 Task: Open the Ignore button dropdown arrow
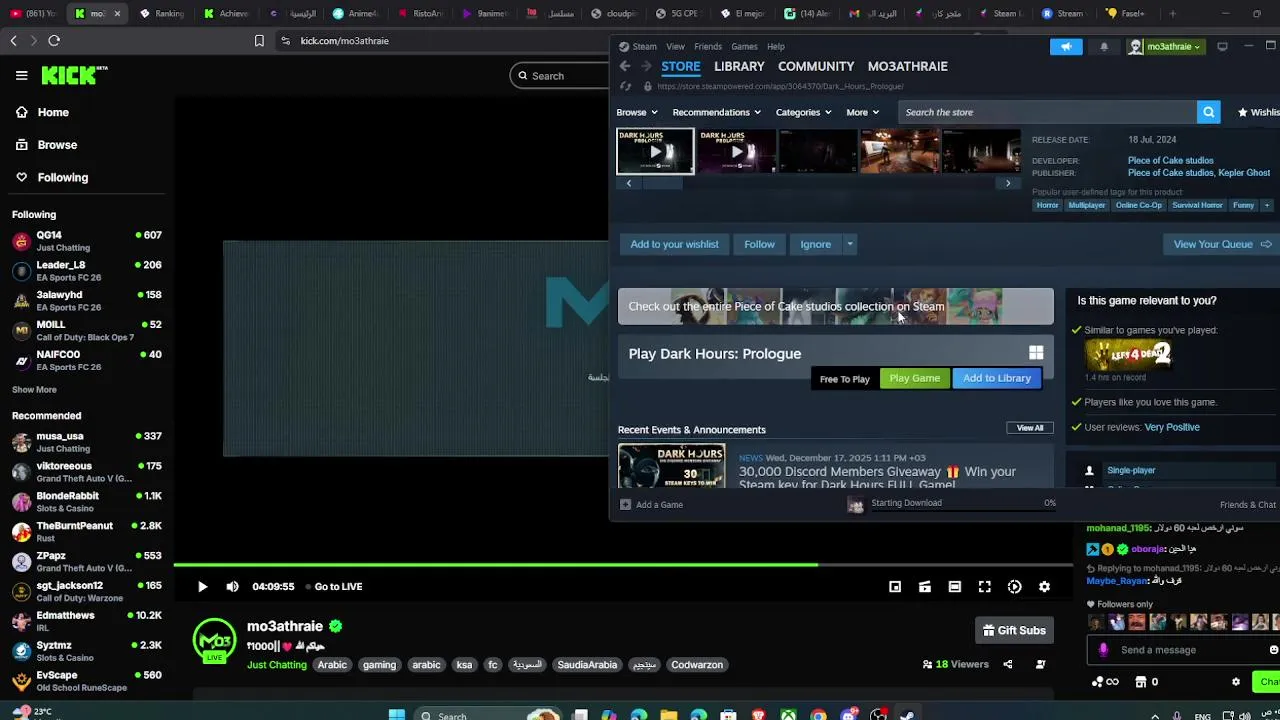click(850, 244)
